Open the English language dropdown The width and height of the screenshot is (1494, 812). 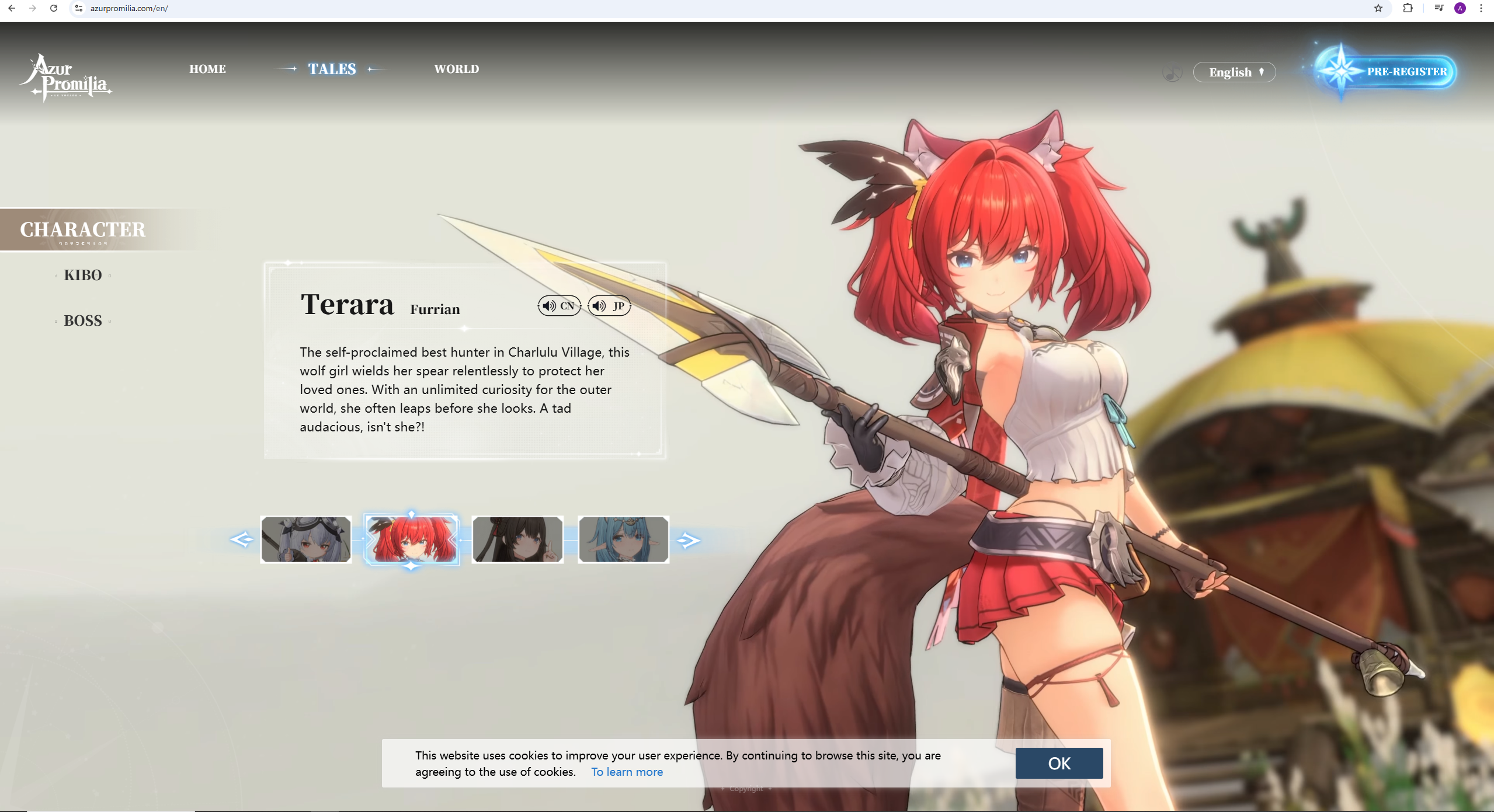point(1234,72)
